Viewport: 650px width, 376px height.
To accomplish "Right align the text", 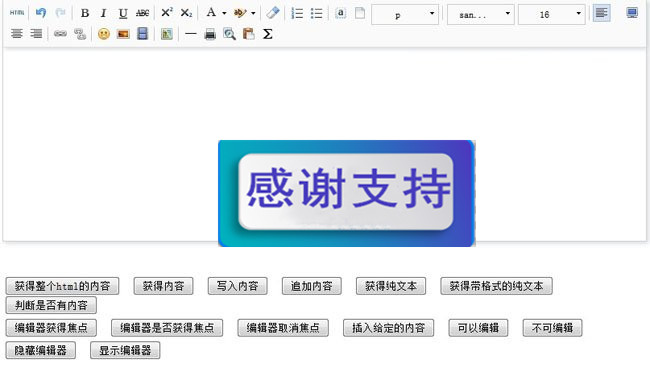I will 36,34.
